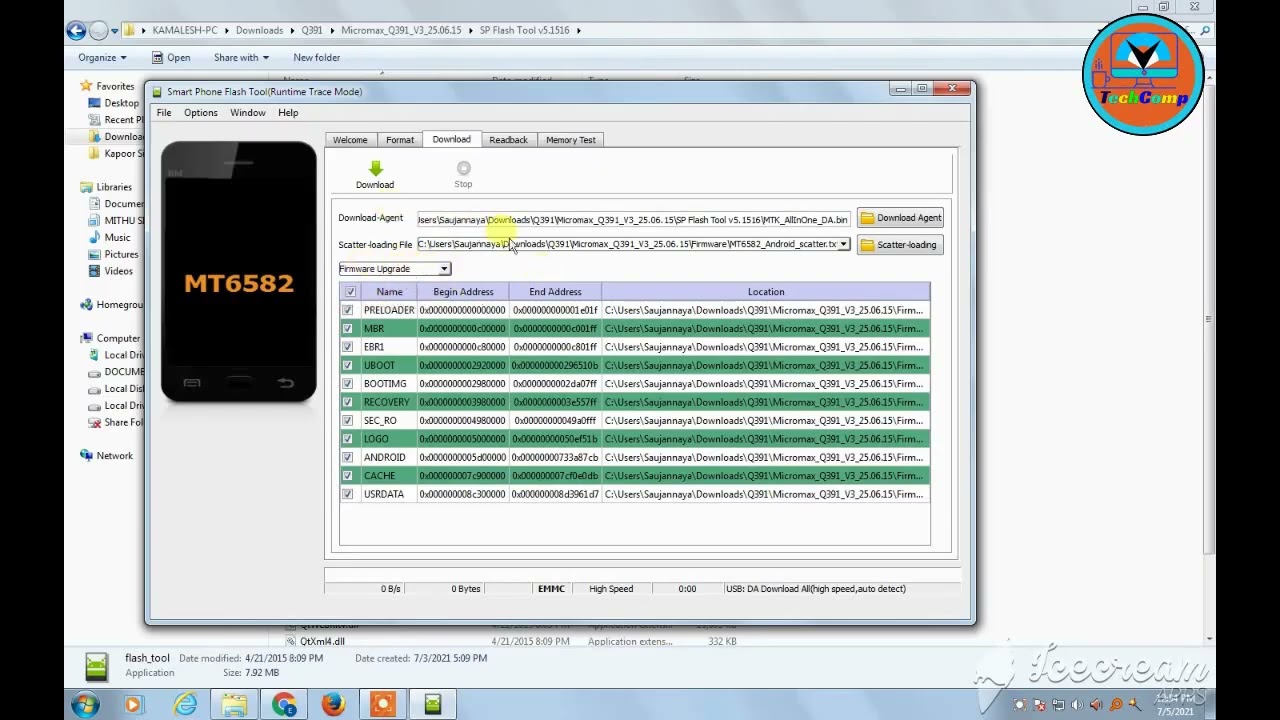1280x720 pixels.
Task: Open File Explorer from taskbar
Action: (x=235, y=705)
